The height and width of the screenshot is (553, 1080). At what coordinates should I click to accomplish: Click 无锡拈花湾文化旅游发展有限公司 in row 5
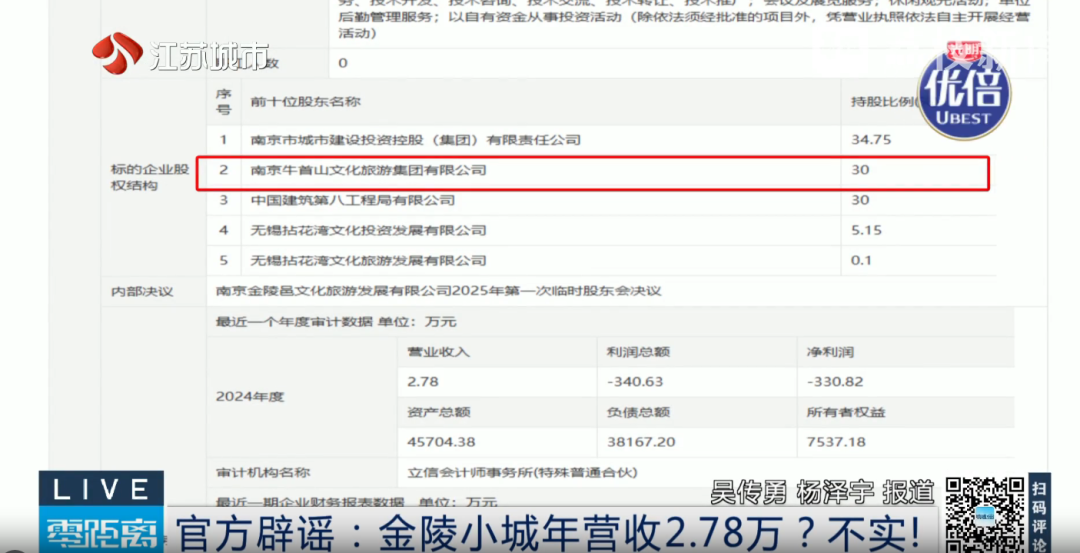point(368,261)
